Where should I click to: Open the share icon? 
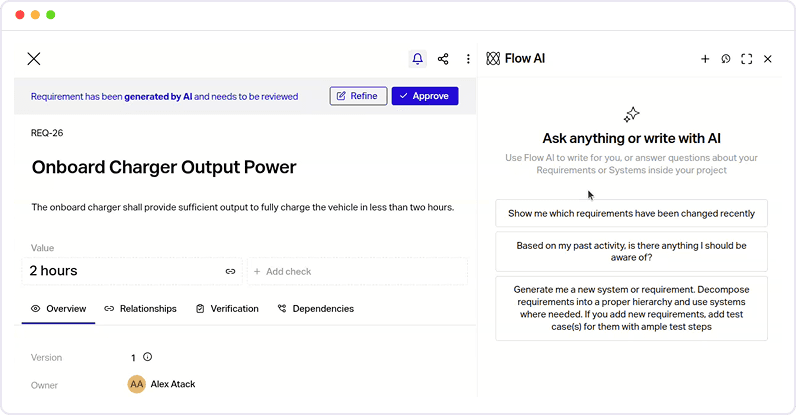(x=443, y=59)
